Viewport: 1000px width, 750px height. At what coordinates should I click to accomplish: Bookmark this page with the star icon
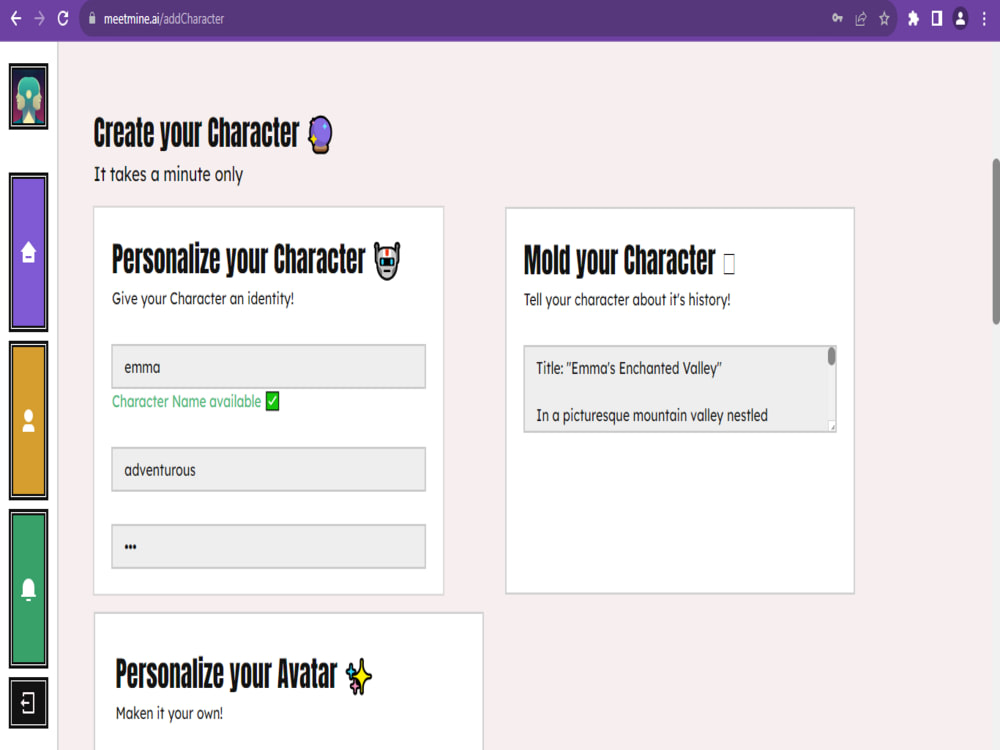(x=884, y=18)
